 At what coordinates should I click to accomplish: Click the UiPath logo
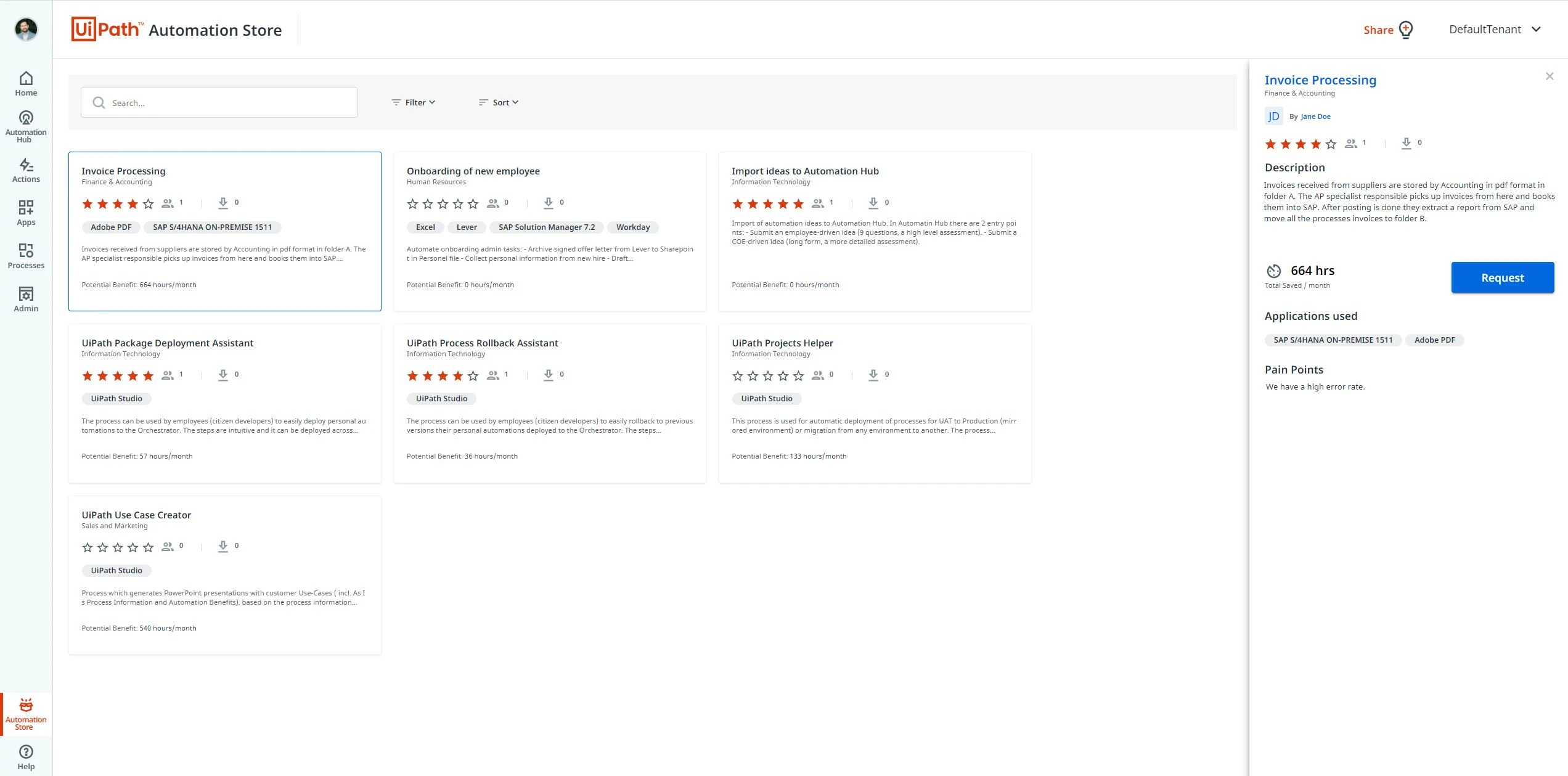click(108, 29)
